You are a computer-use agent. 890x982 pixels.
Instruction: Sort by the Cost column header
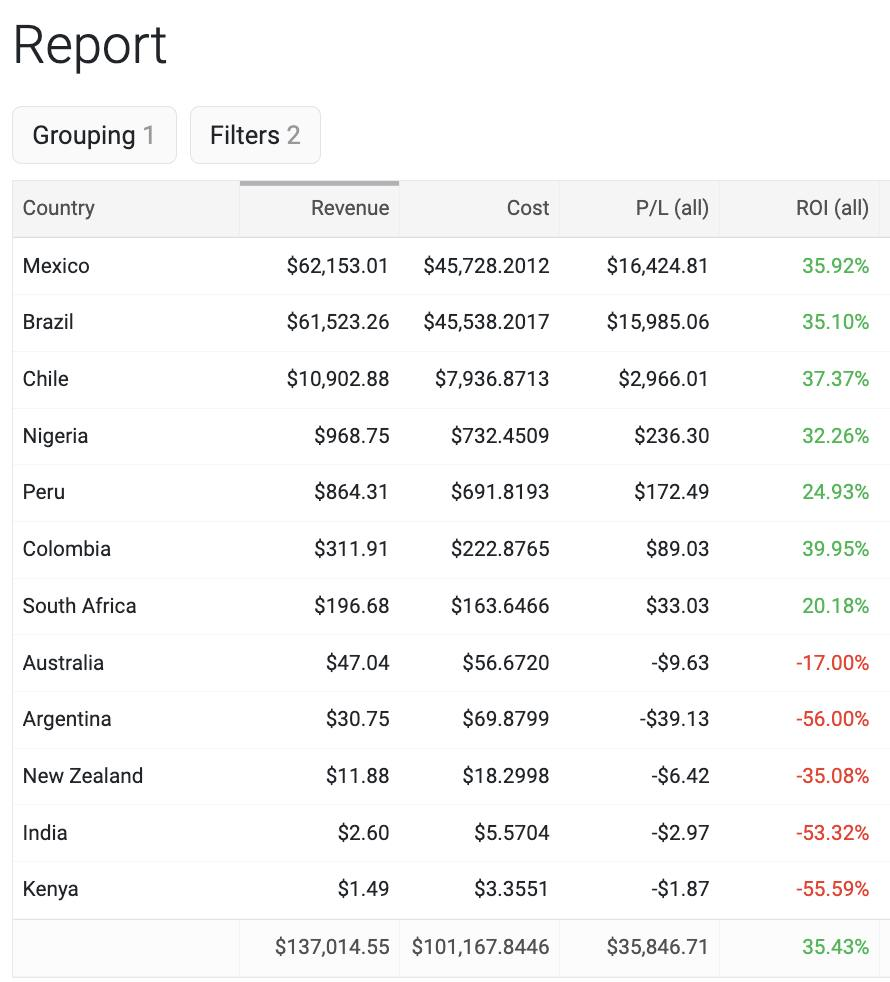tap(527, 208)
